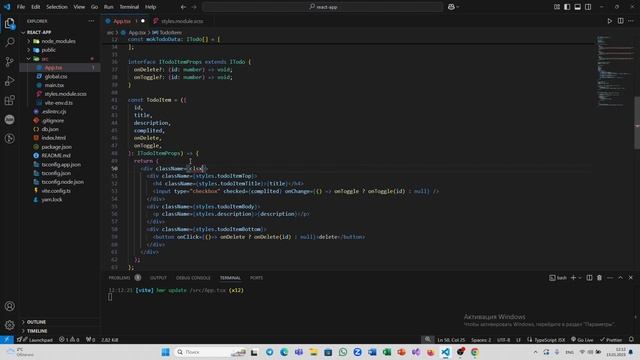This screenshot has height=360, width=640.
Task: Click the code minimap preview
Action: pos(614,71)
